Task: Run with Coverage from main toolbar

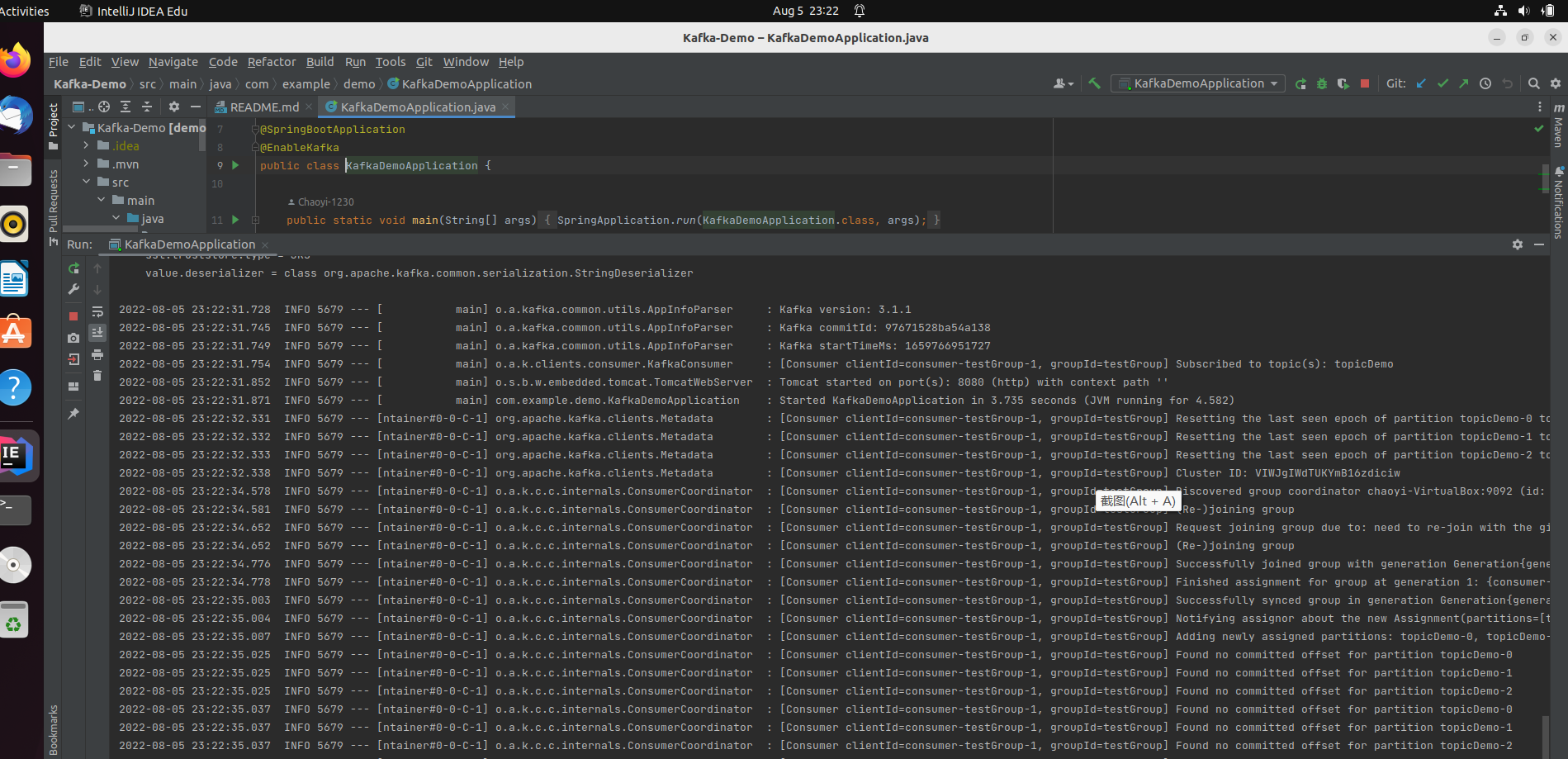Action: tap(1343, 83)
